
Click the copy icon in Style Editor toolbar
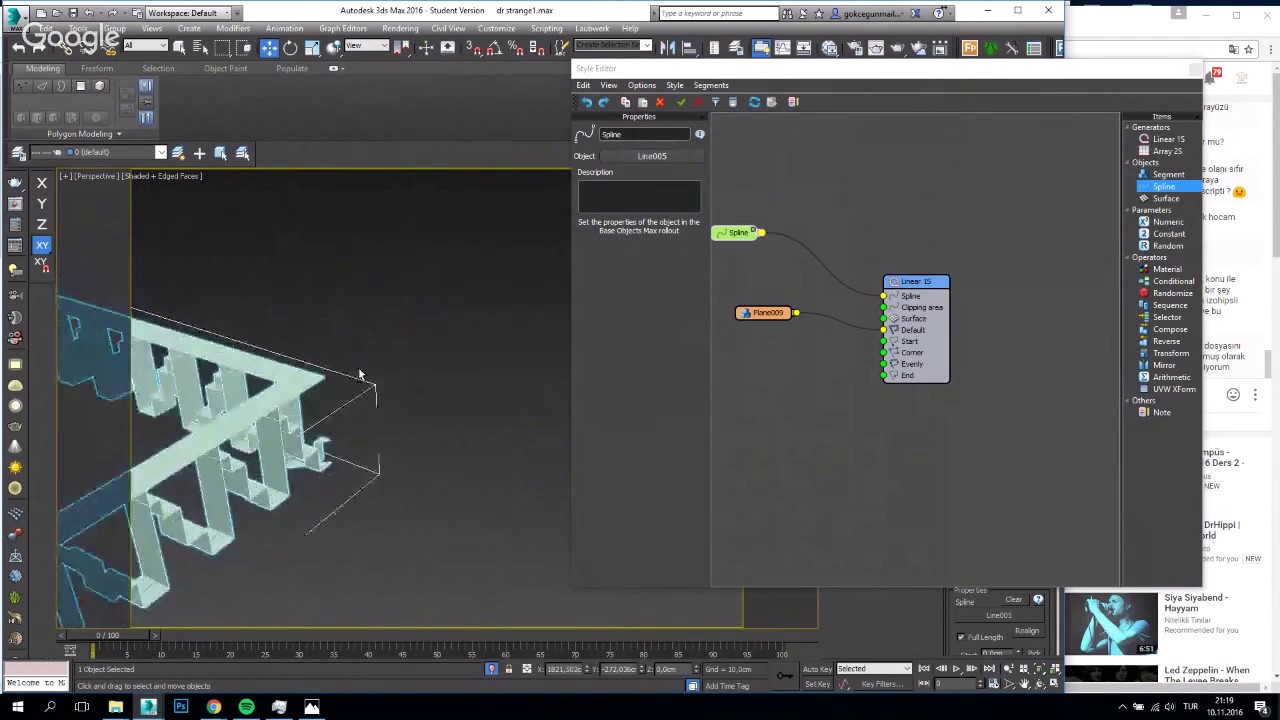[x=625, y=102]
